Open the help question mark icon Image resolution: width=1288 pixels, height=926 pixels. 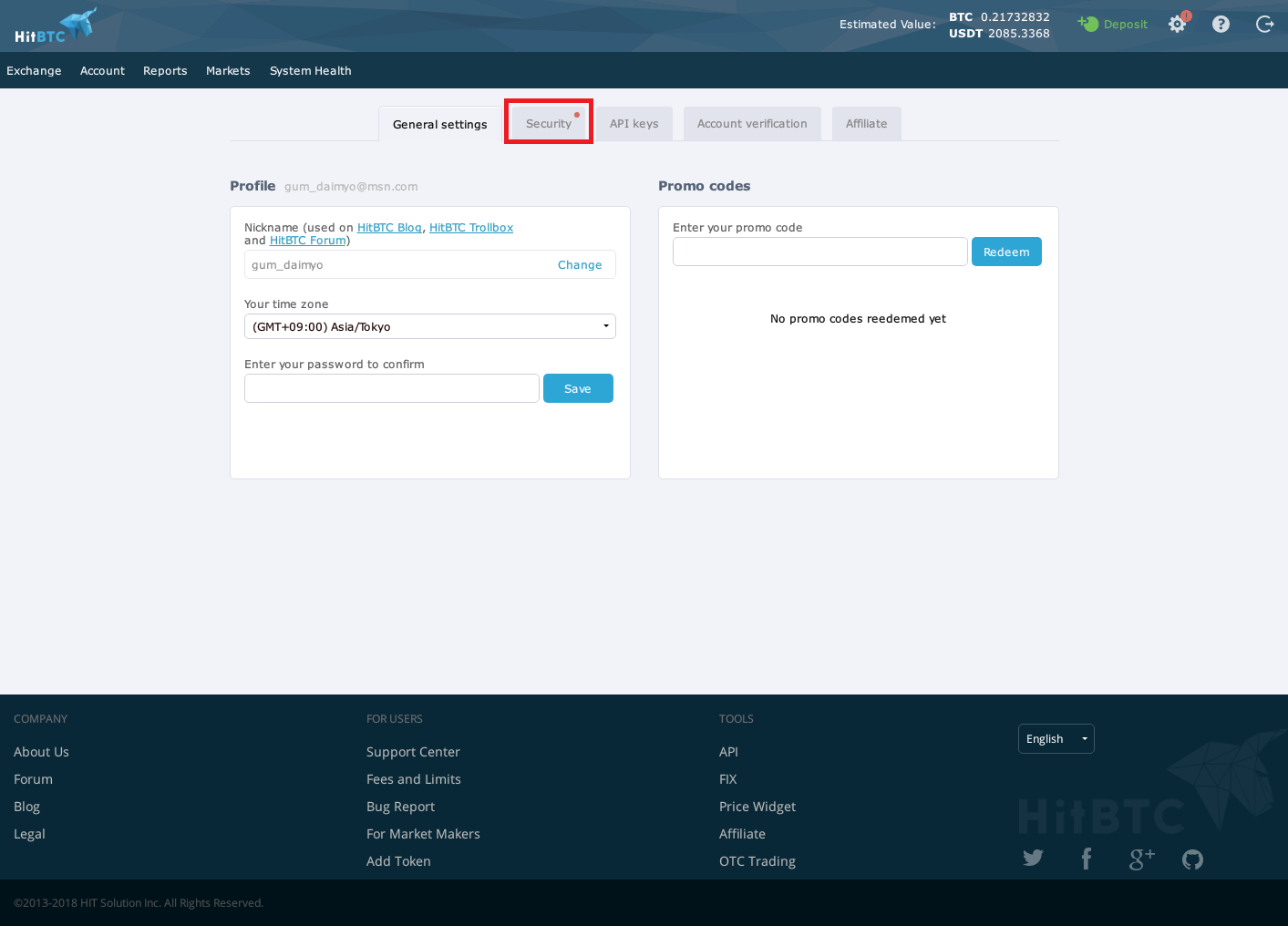1221,25
